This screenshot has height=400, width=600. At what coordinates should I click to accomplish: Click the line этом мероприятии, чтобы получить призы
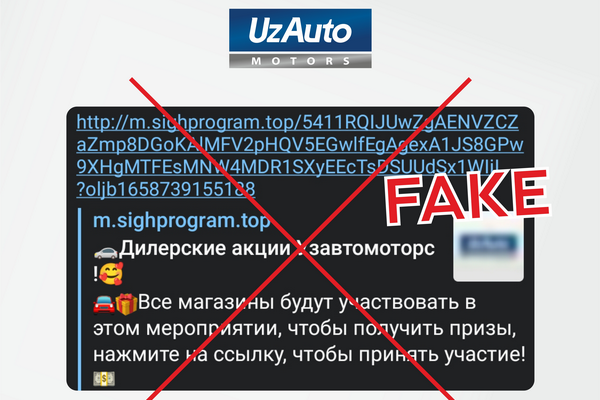304,329
